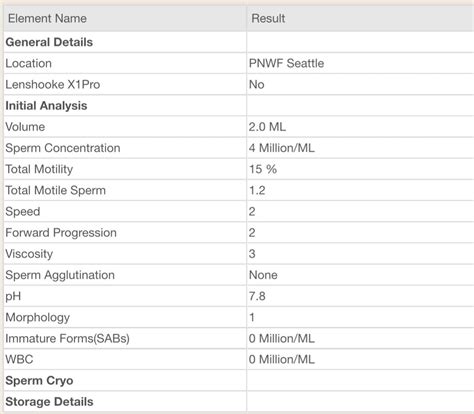
Task: Select the Lenshooke X1Pro row
Action: 239,84
